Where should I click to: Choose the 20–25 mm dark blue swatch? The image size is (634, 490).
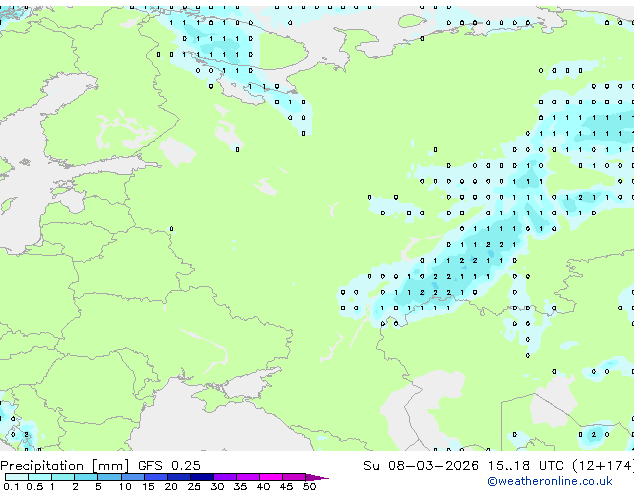click(179, 477)
